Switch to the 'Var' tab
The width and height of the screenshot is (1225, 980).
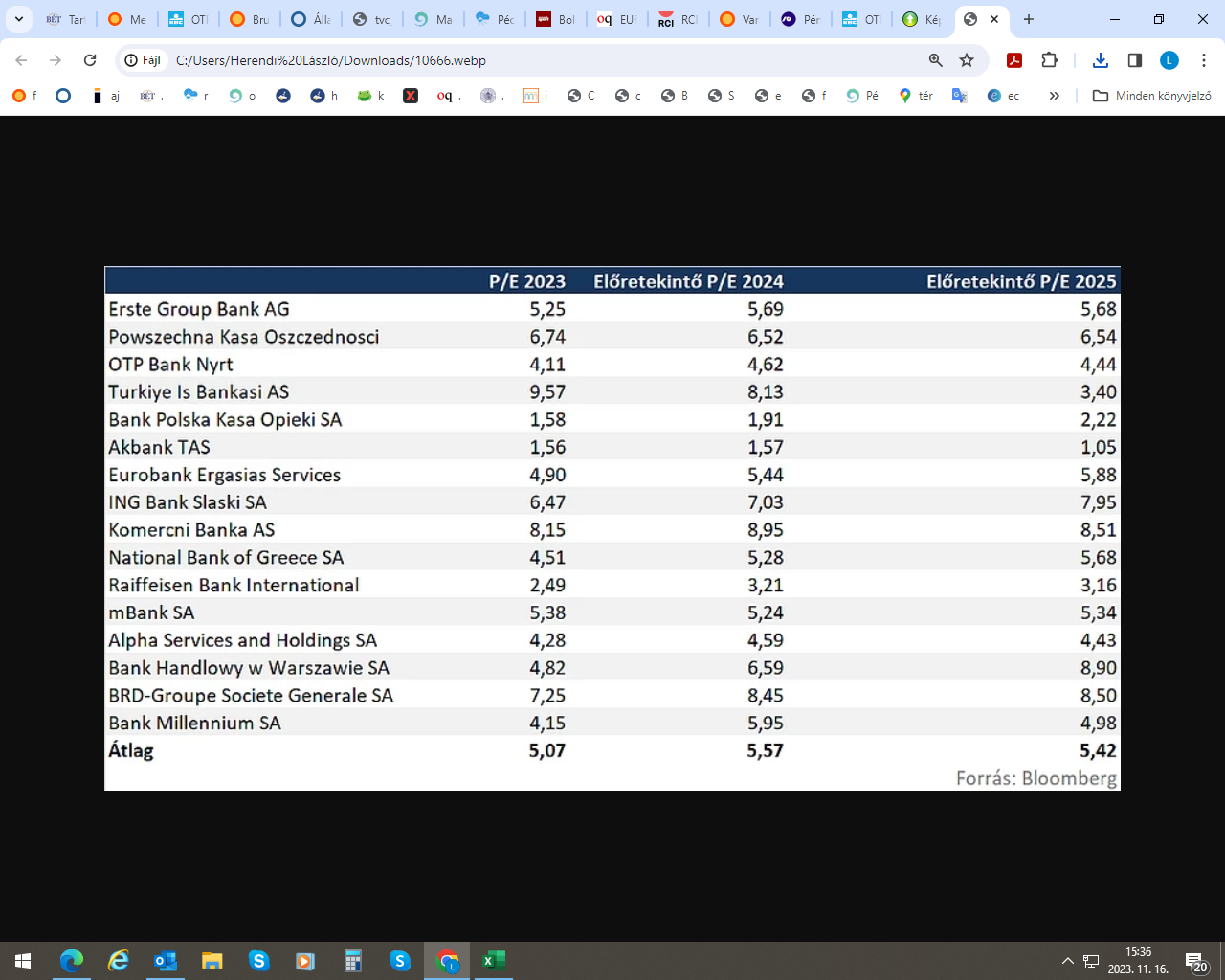pyautogui.click(x=739, y=19)
